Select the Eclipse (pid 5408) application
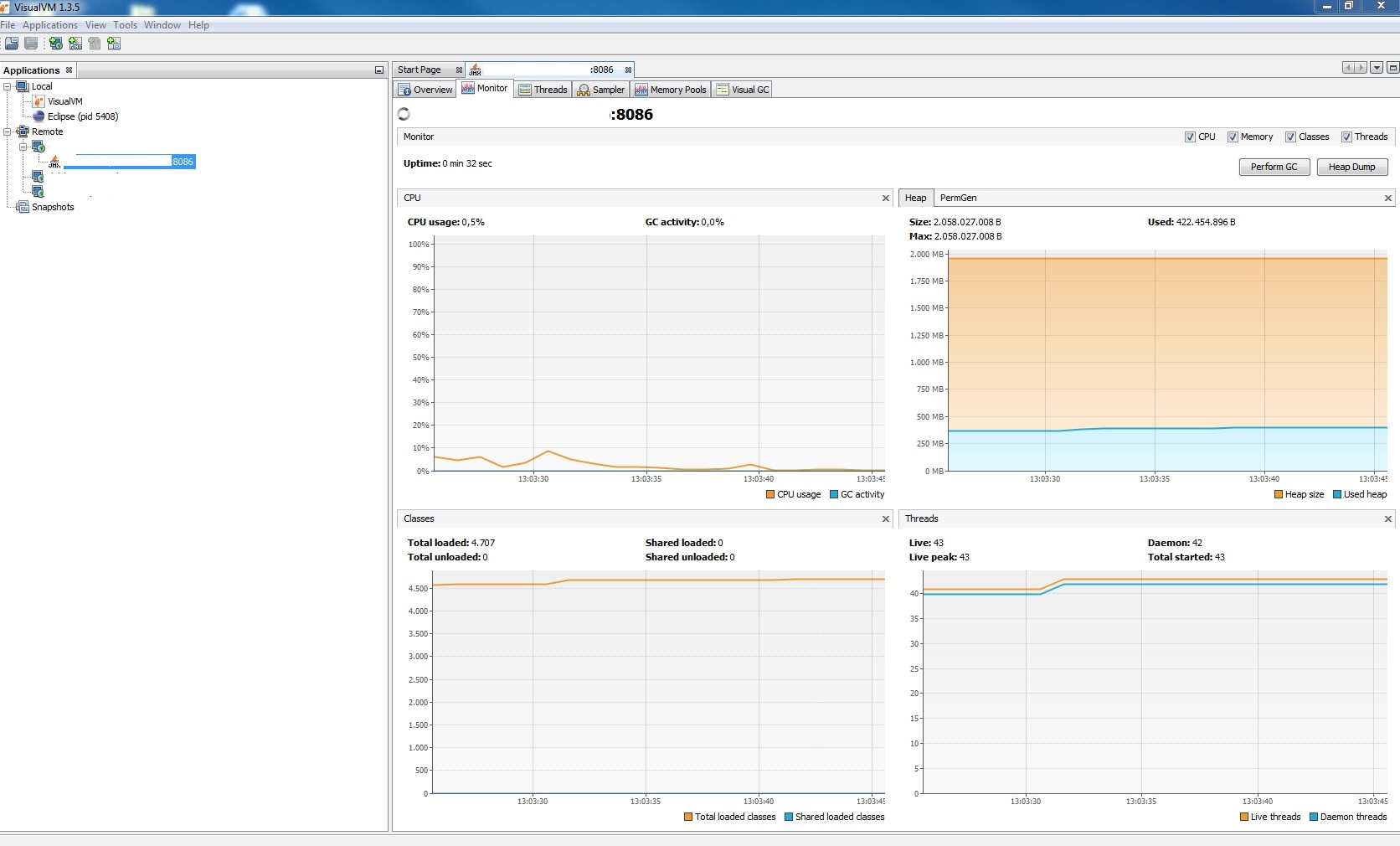Screen dimensions: 1400x846 pyautogui.click(x=82, y=116)
